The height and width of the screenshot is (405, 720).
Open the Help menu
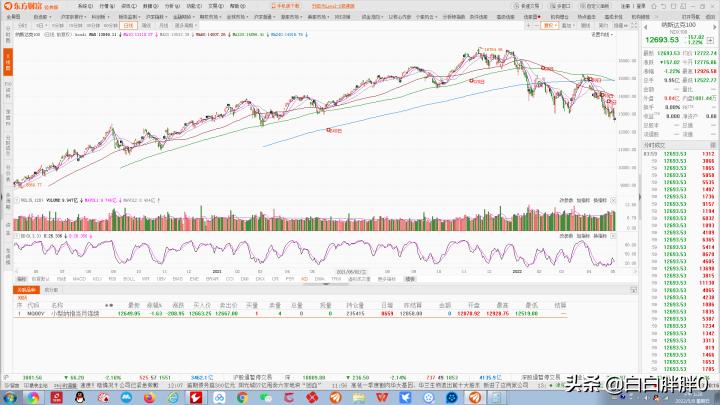tap(237, 6)
